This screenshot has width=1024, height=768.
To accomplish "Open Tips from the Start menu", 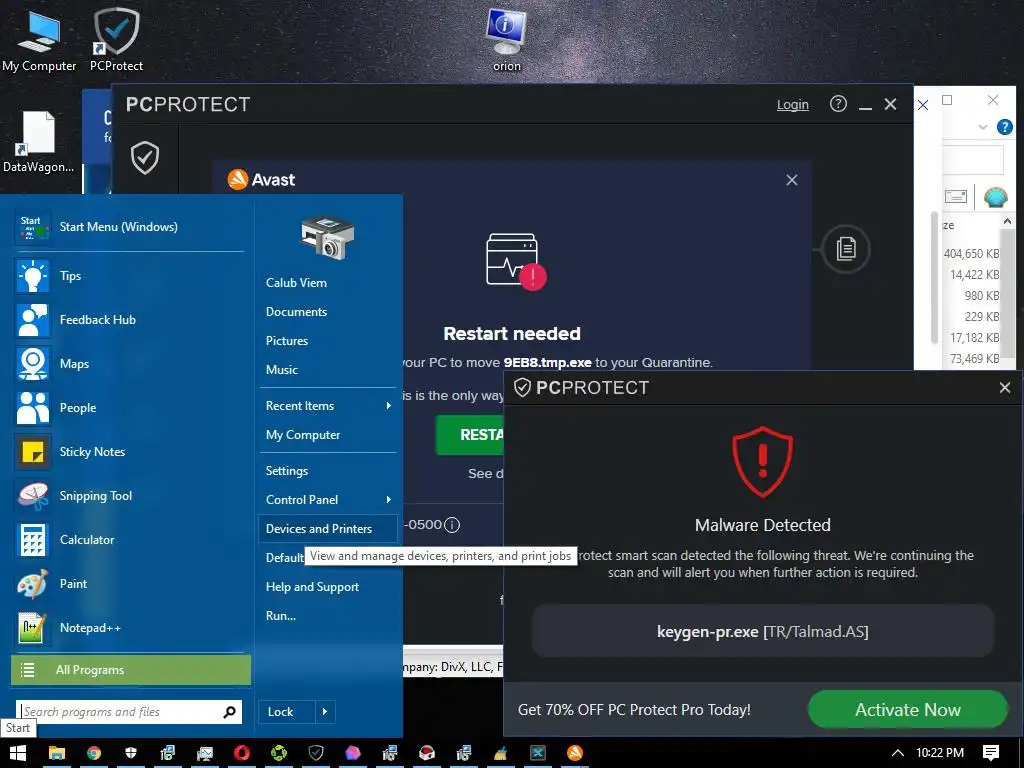I will pyautogui.click(x=129, y=276).
